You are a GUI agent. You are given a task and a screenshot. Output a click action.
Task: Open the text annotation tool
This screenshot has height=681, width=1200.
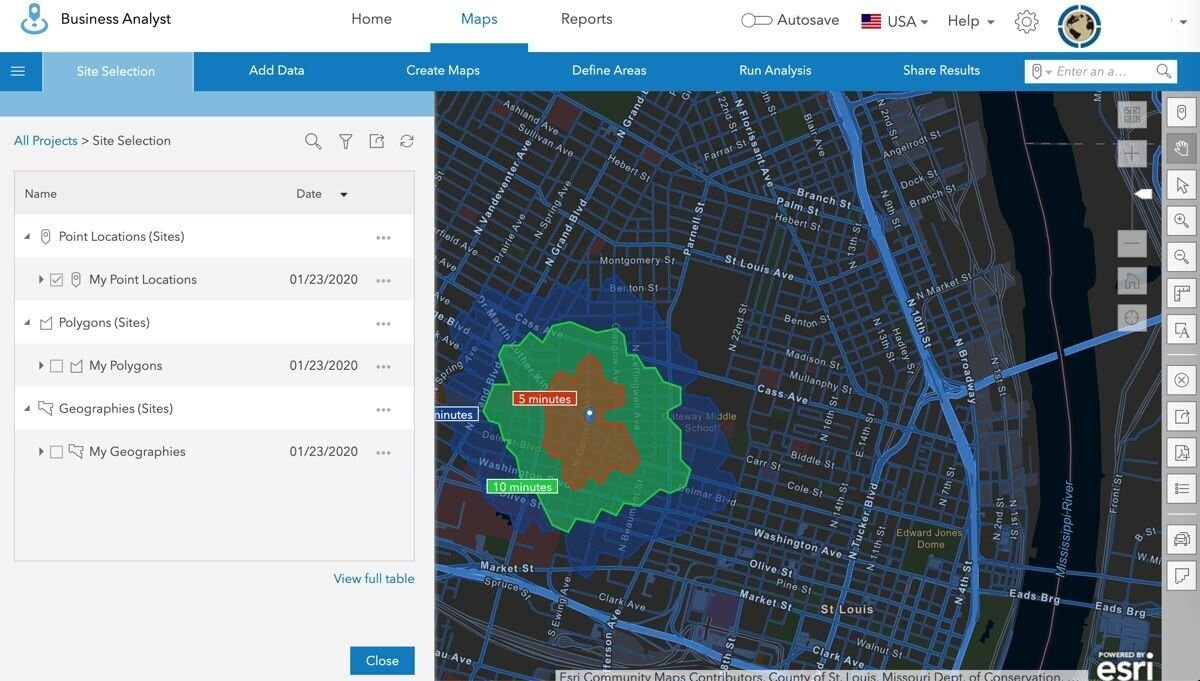(x=1181, y=330)
